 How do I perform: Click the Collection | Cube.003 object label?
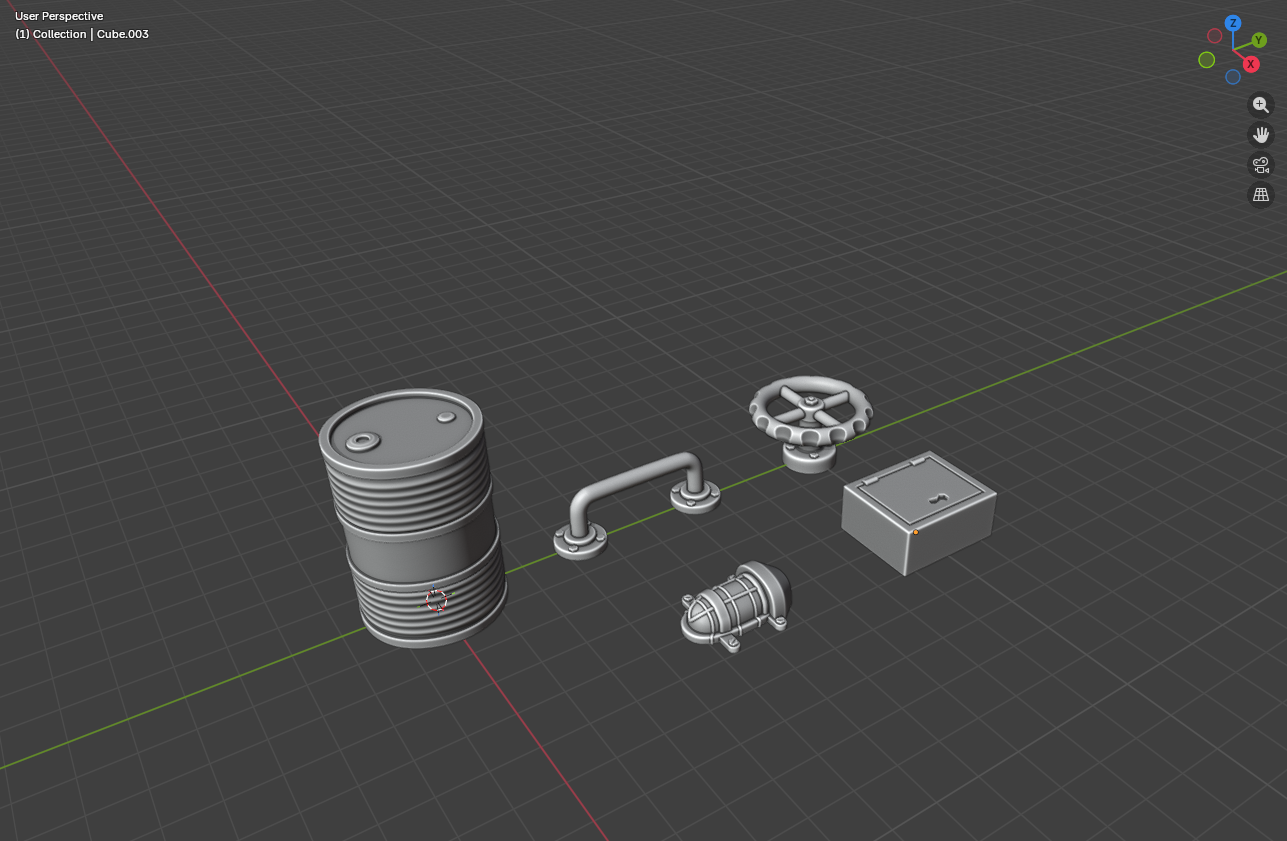(x=82, y=34)
